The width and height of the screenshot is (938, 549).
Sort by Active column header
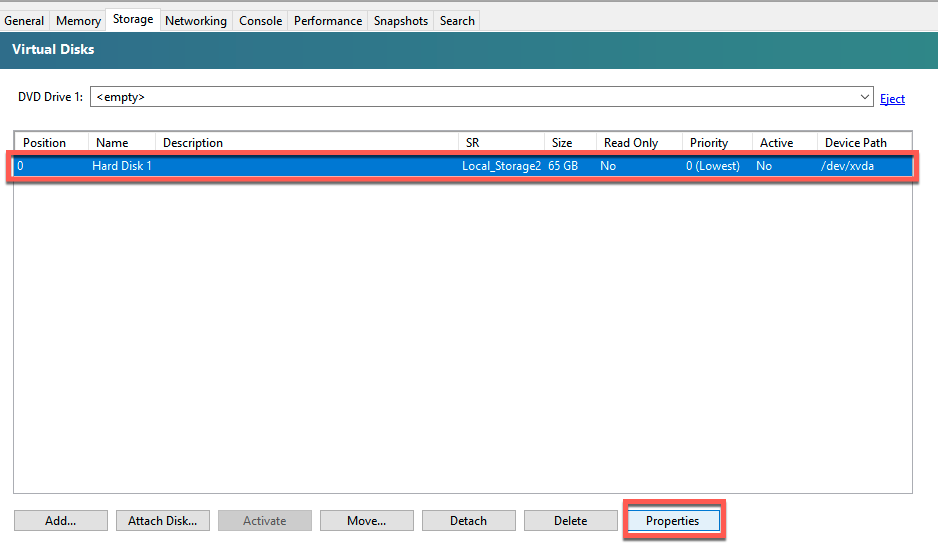784,142
